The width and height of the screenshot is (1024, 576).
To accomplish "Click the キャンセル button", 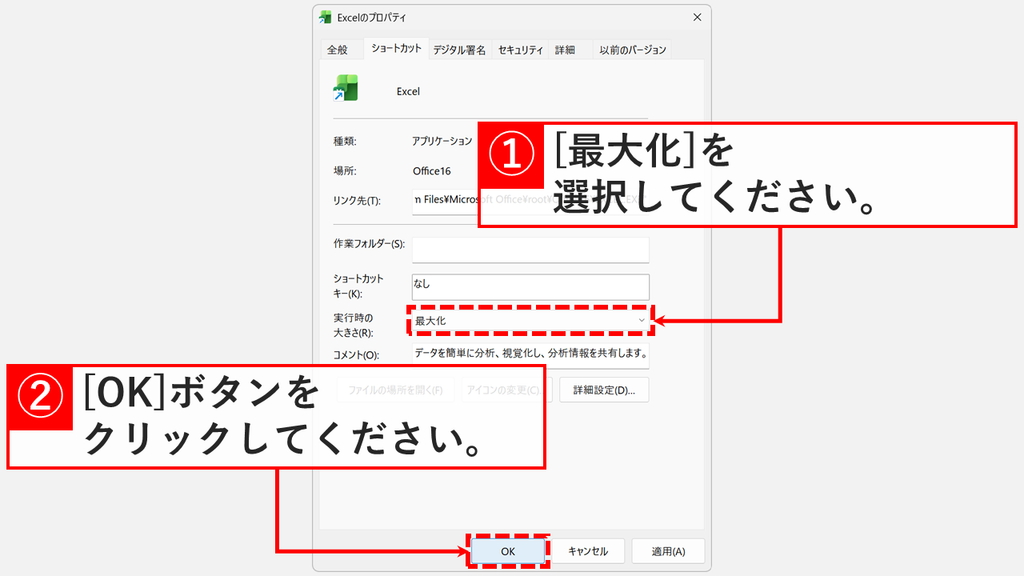I will 588,551.
